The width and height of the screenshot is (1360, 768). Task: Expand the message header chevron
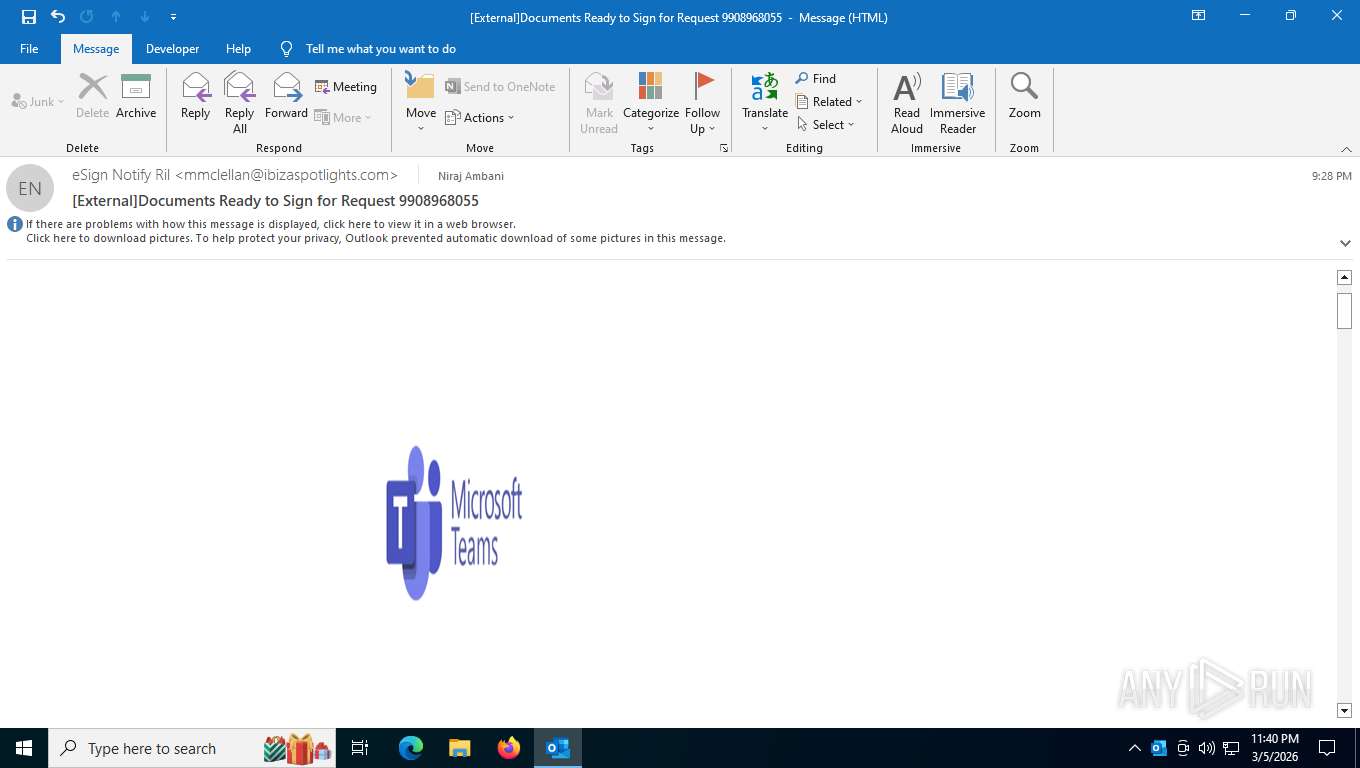[1345, 243]
